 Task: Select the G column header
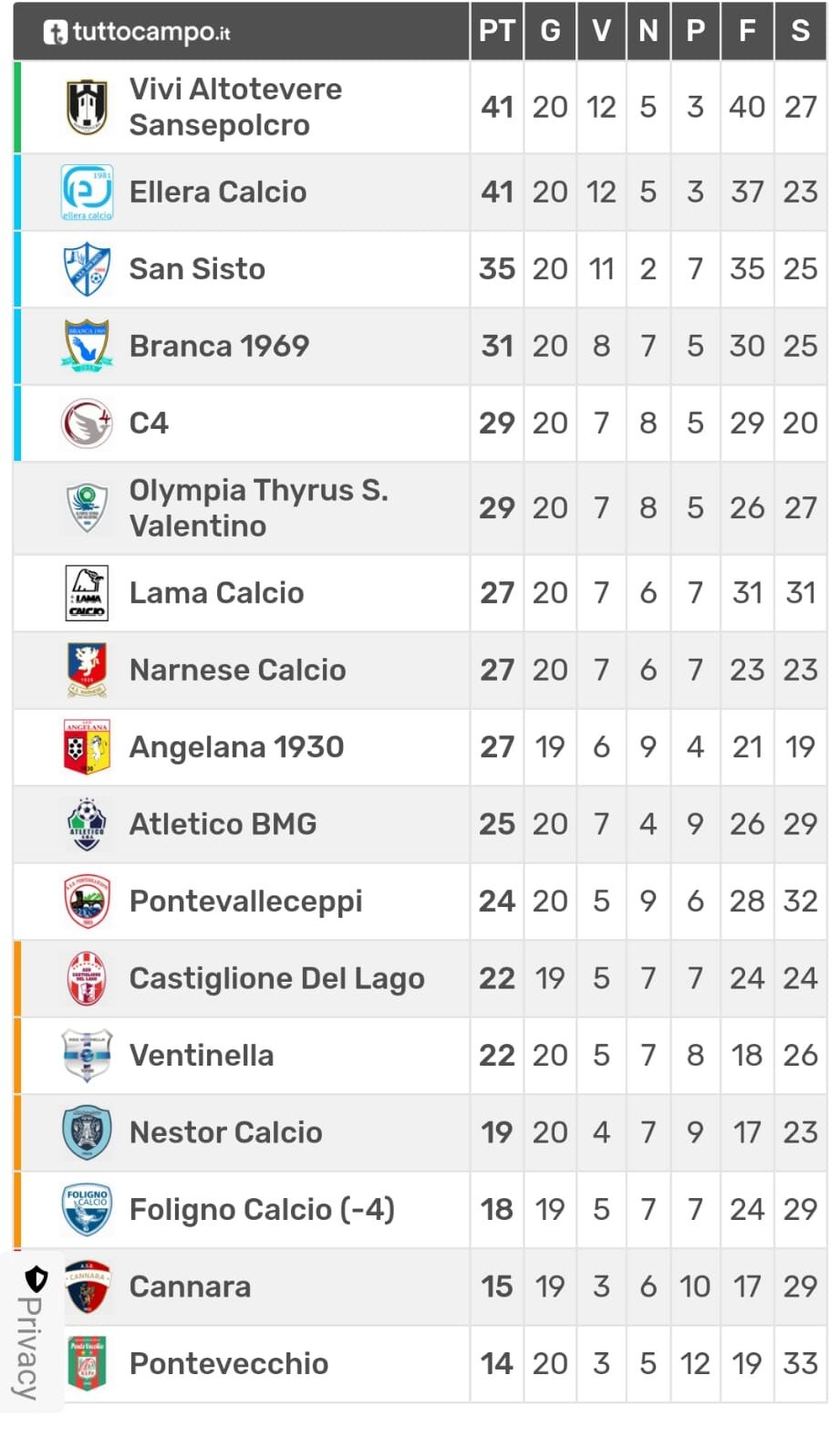pos(550,31)
